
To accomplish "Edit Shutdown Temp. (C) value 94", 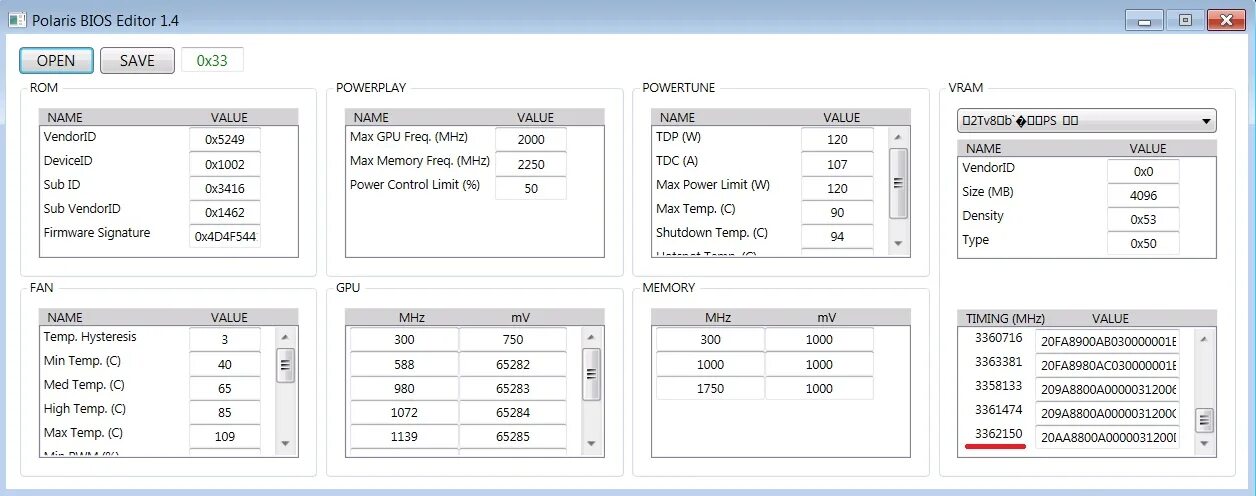I will (837, 236).
